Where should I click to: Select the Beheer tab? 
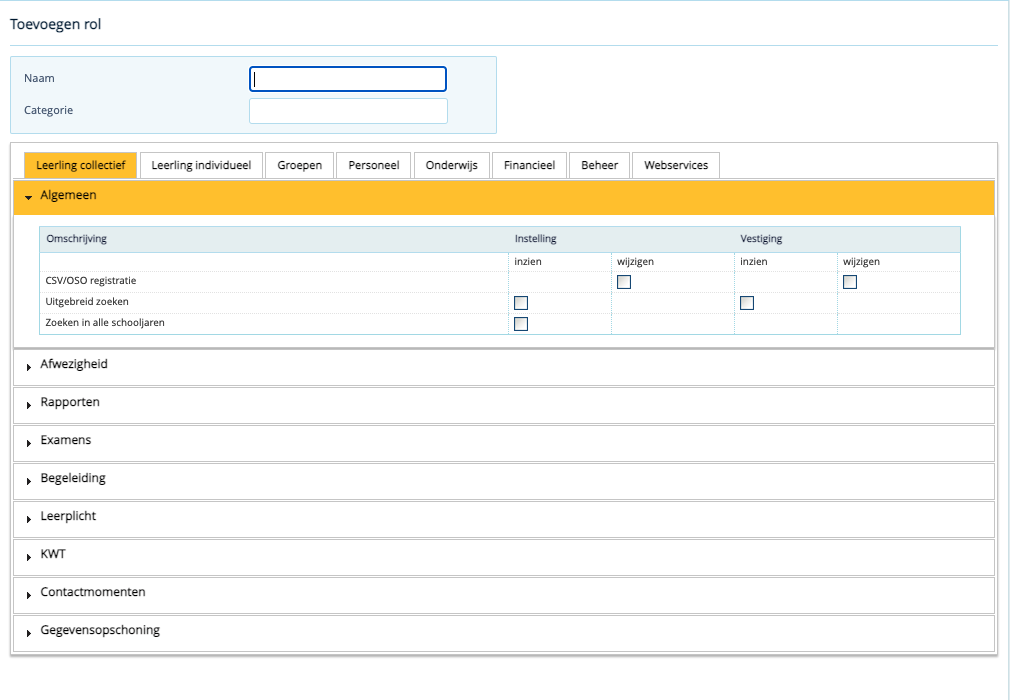[599, 166]
